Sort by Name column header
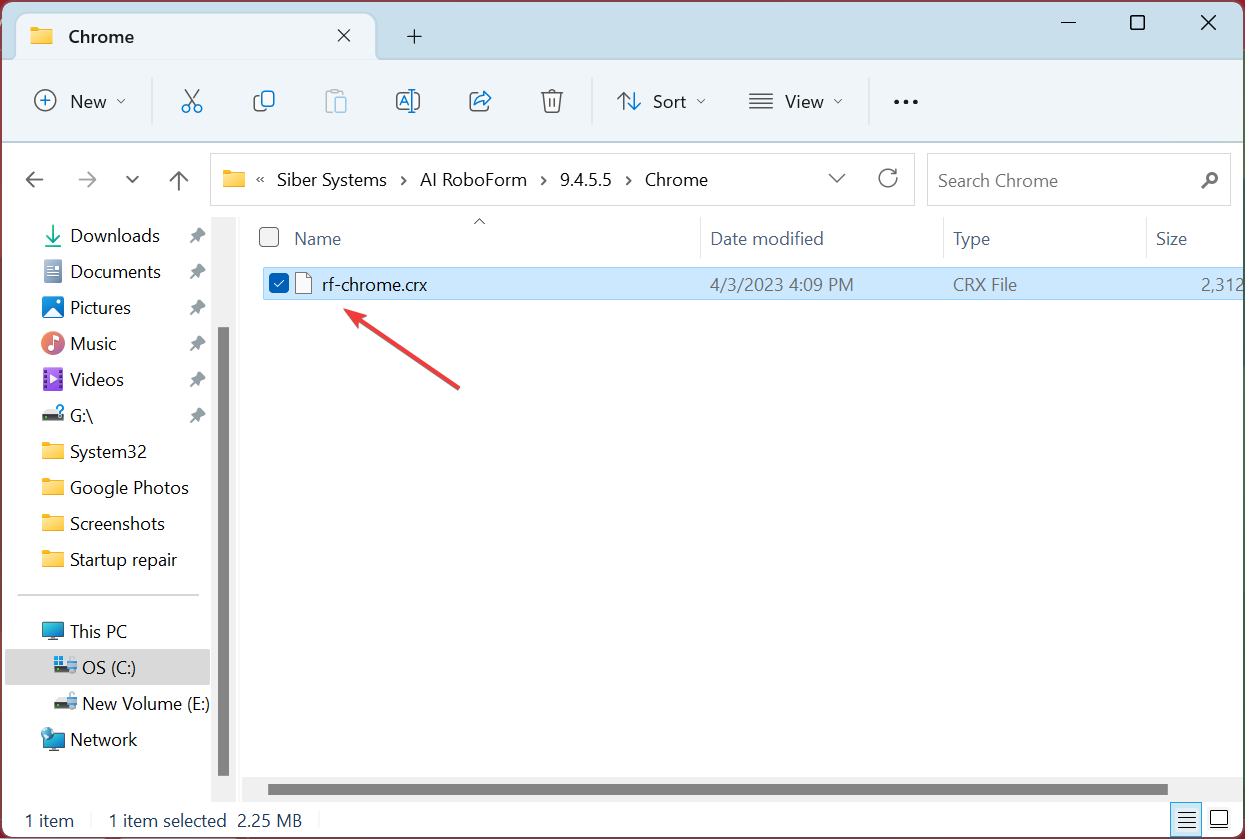This screenshot has height=839, width=1245. [x=318, y=238]
